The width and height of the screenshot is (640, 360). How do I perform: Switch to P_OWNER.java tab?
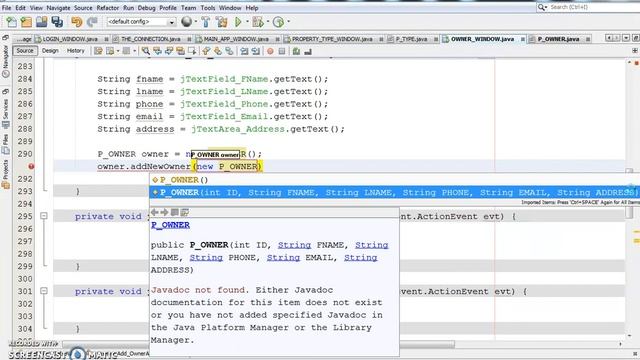coord(558,39)
